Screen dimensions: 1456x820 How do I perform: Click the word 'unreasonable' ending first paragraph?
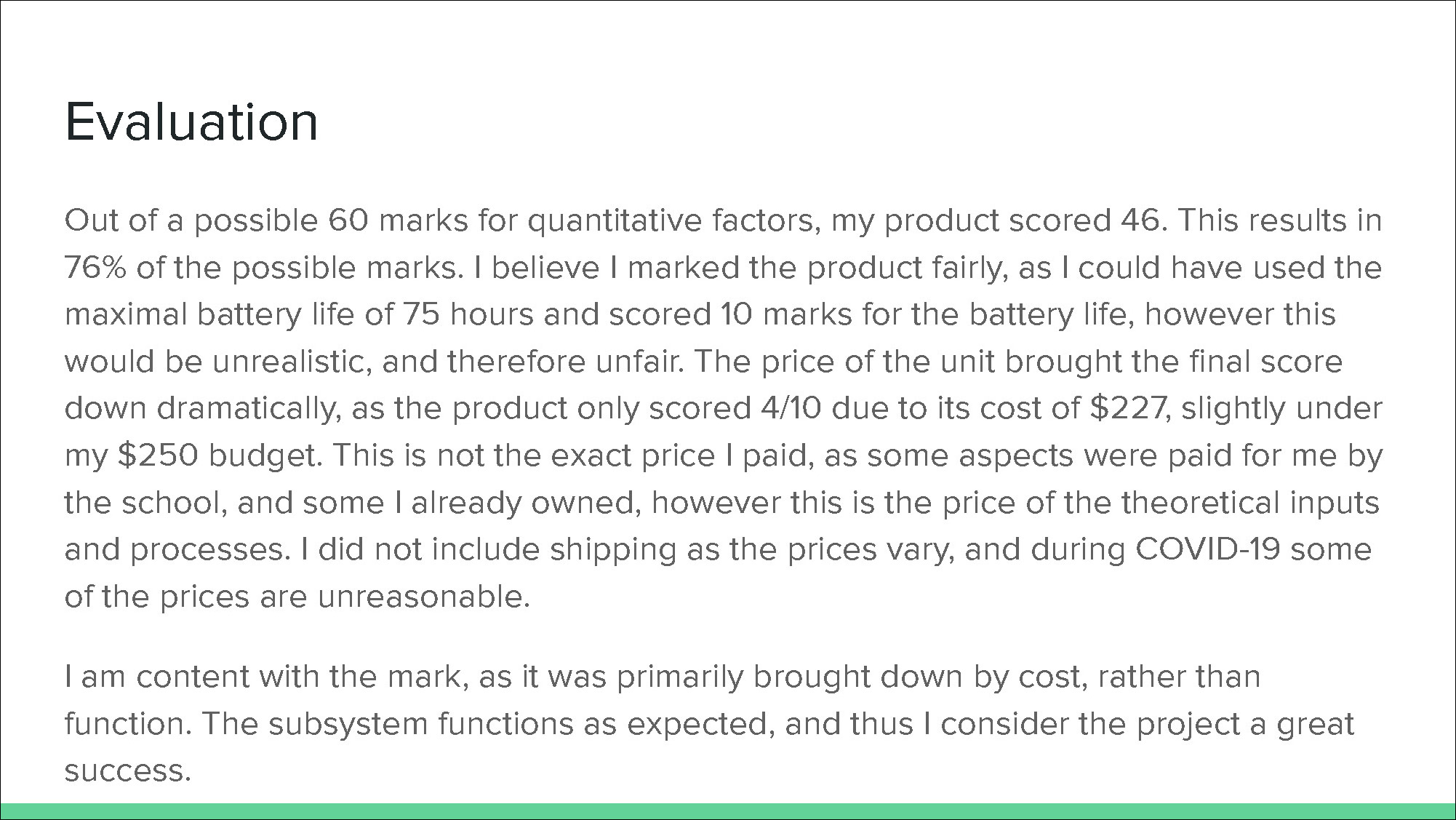(x=423, y=597)
